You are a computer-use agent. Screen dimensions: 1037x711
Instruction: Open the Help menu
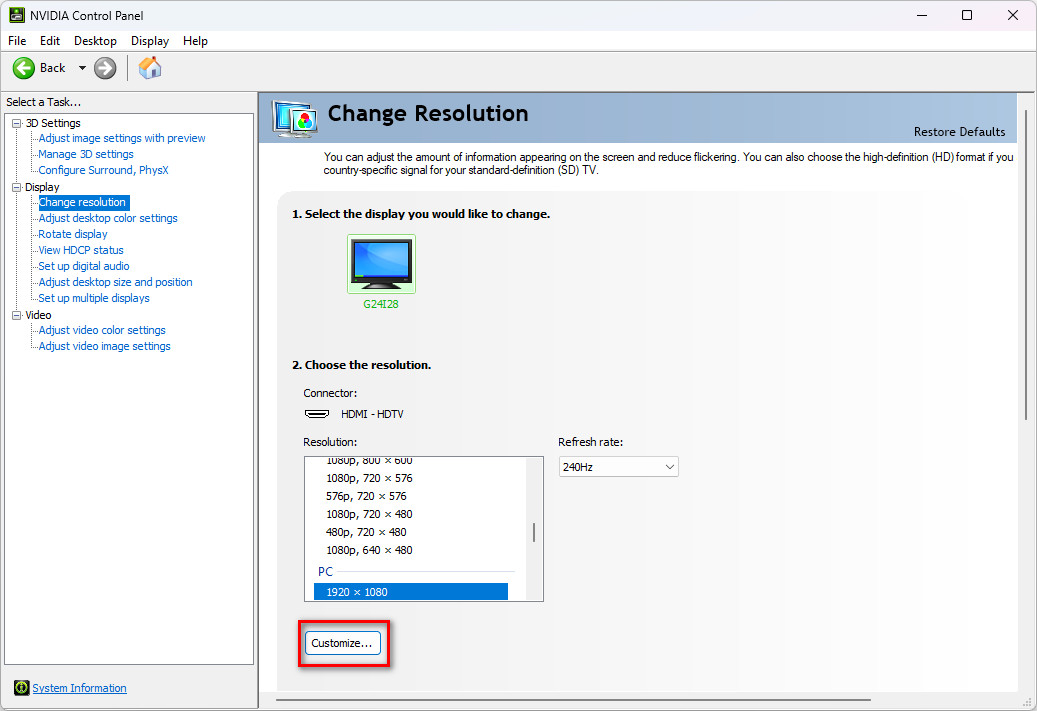pos(195,41)
